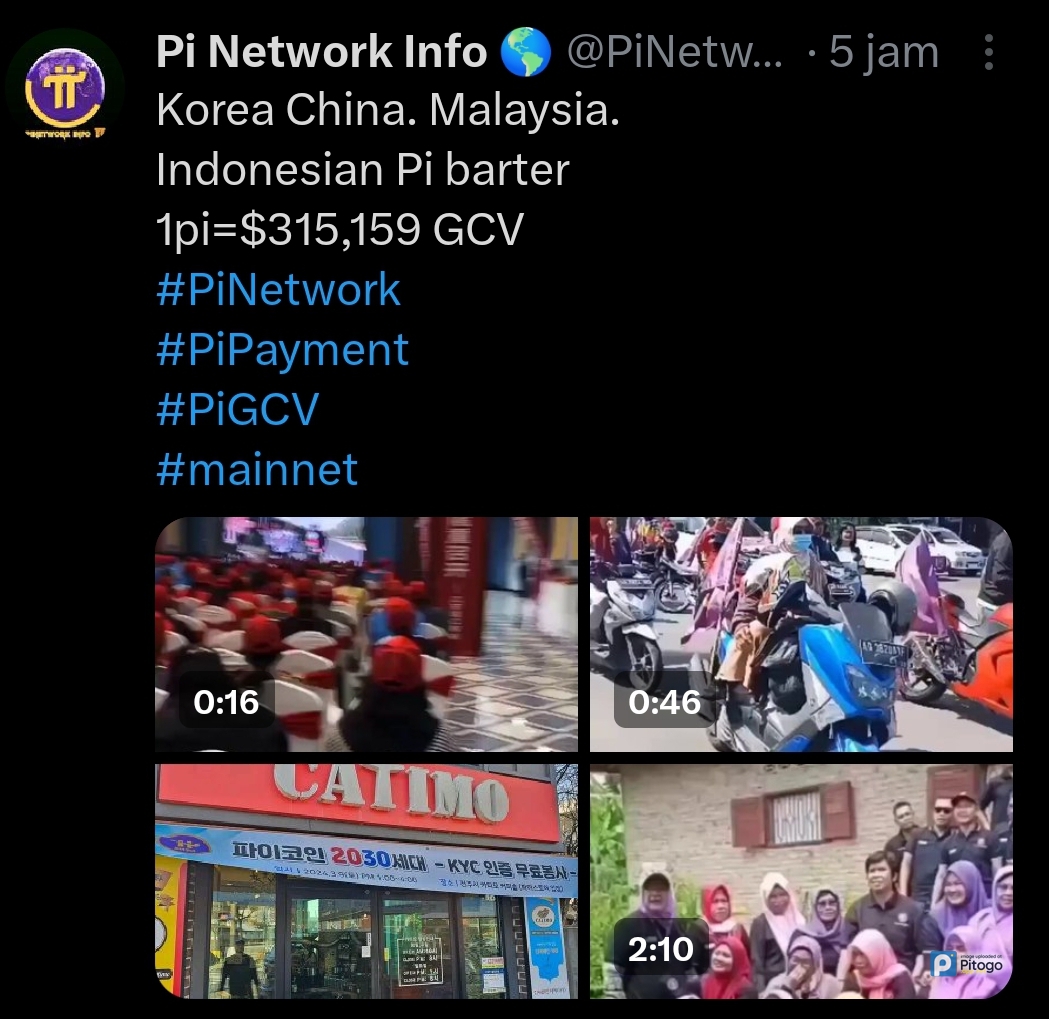Viewport: 1049px width, 1019px height.
Task: Play the 2:10 group photo video
Action: point(801,881)
